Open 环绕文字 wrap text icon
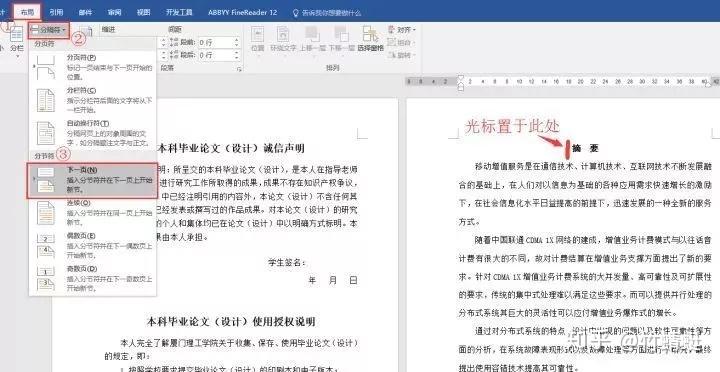 point(283,39)
